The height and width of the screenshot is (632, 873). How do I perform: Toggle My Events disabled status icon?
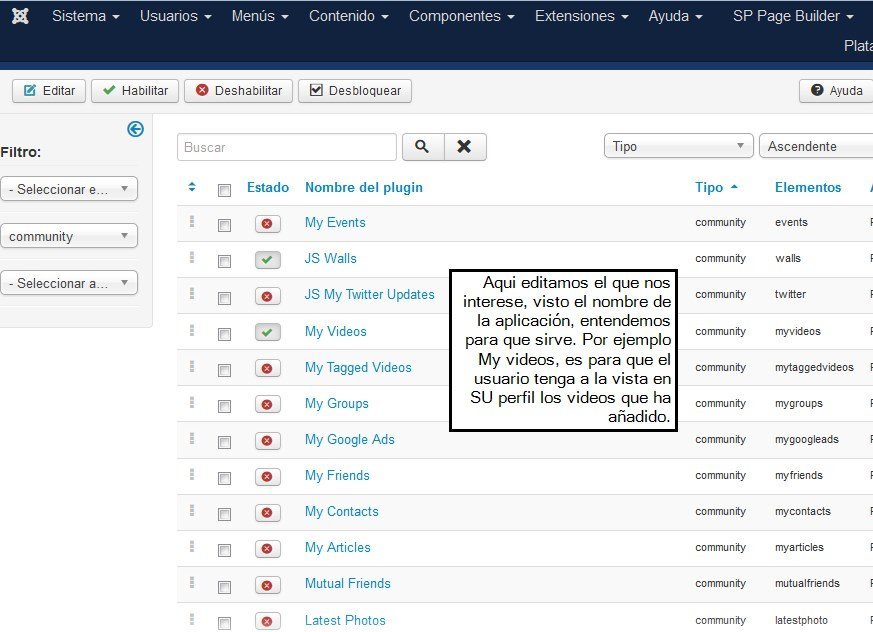[267, 224]
